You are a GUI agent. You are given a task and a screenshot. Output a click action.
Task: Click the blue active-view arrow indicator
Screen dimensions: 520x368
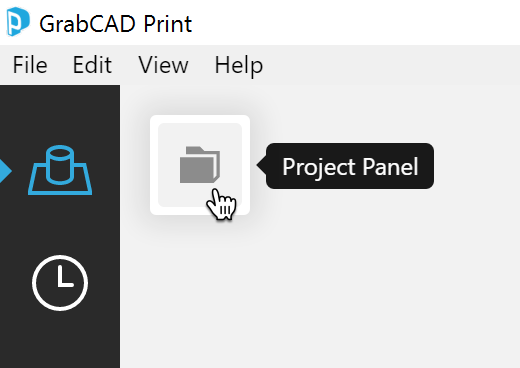6,171
